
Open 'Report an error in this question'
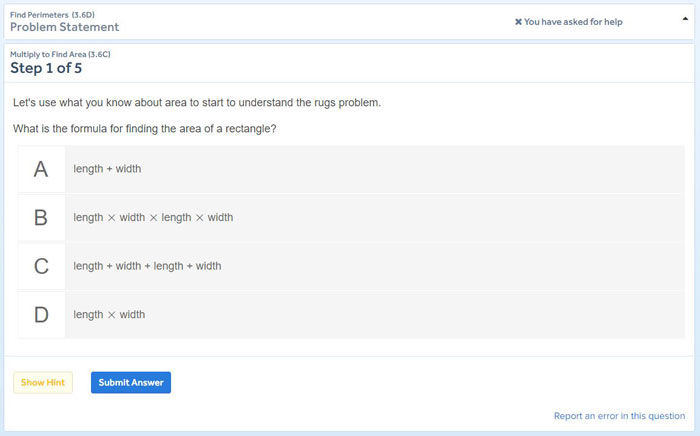click(619, 416)
